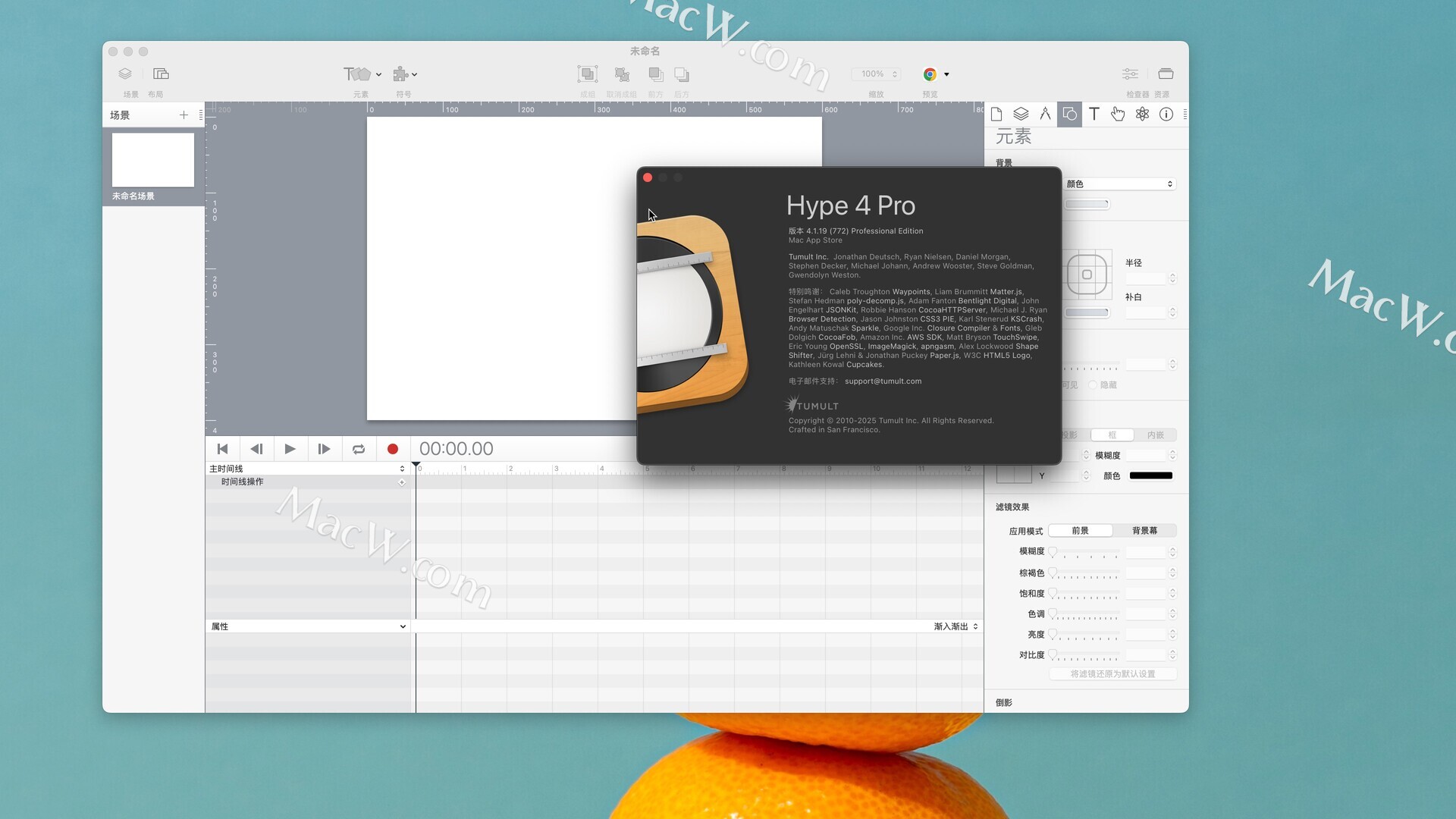
Task: Step back one frame in the timeline
Action: [256, 449]
